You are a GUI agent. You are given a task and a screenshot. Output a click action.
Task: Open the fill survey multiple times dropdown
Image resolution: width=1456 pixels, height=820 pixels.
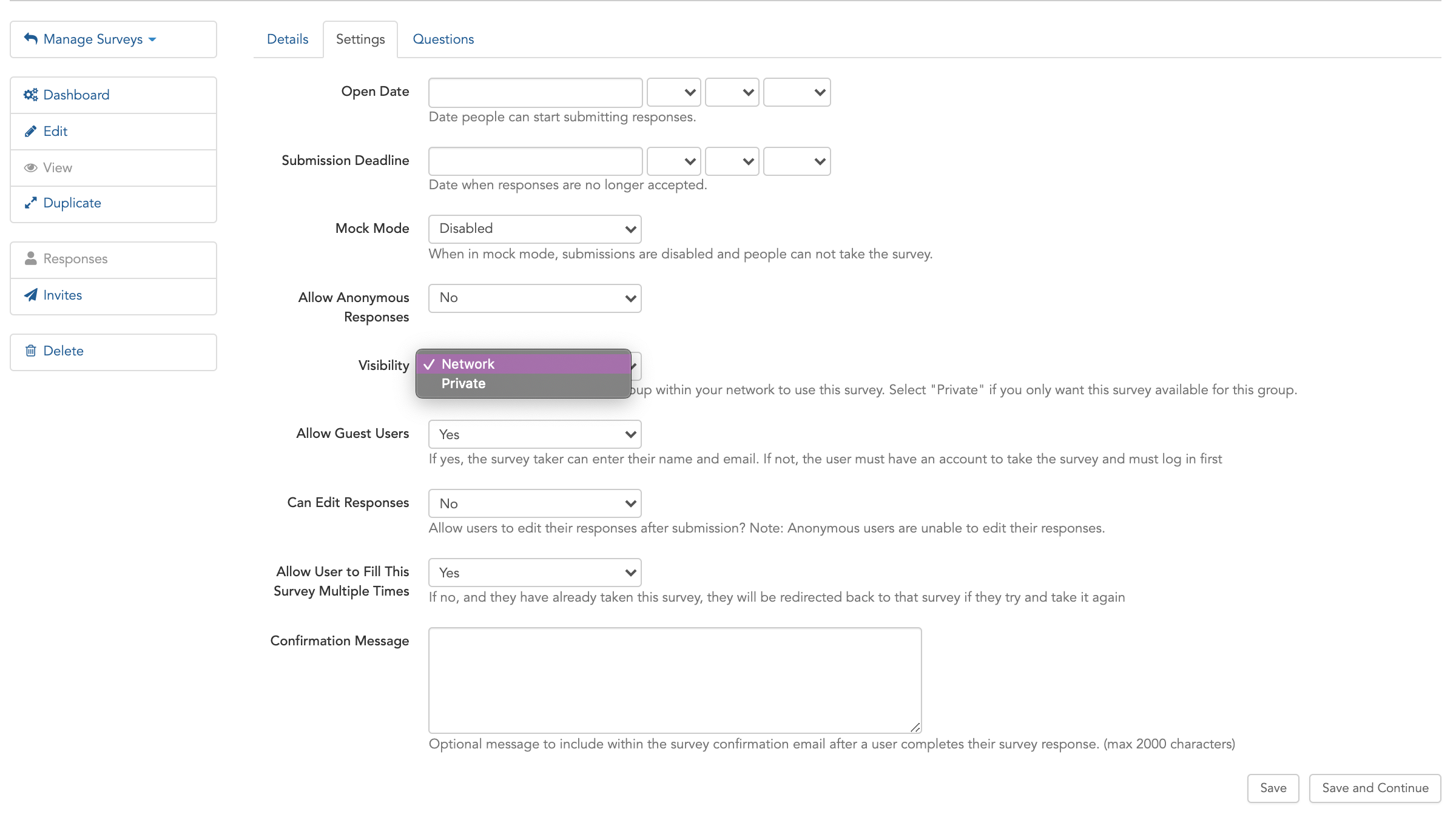(x=535, y=573)
